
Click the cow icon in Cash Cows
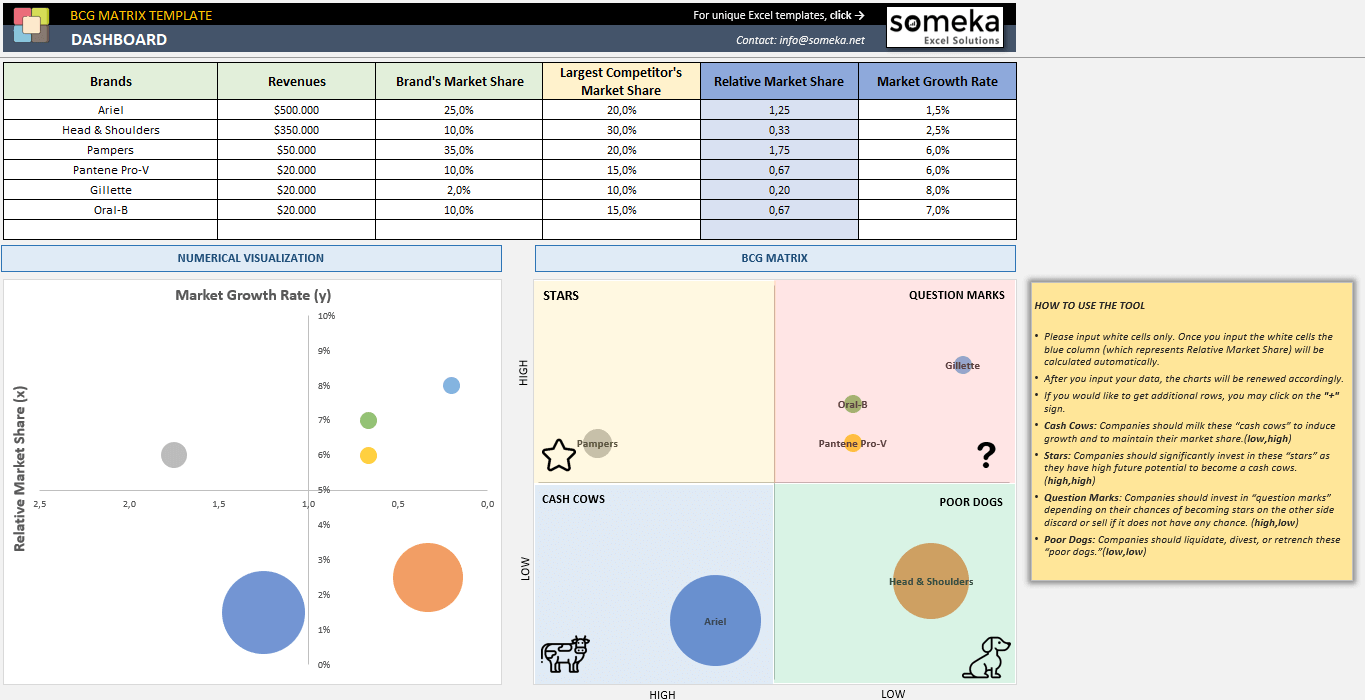click(565, 653)
